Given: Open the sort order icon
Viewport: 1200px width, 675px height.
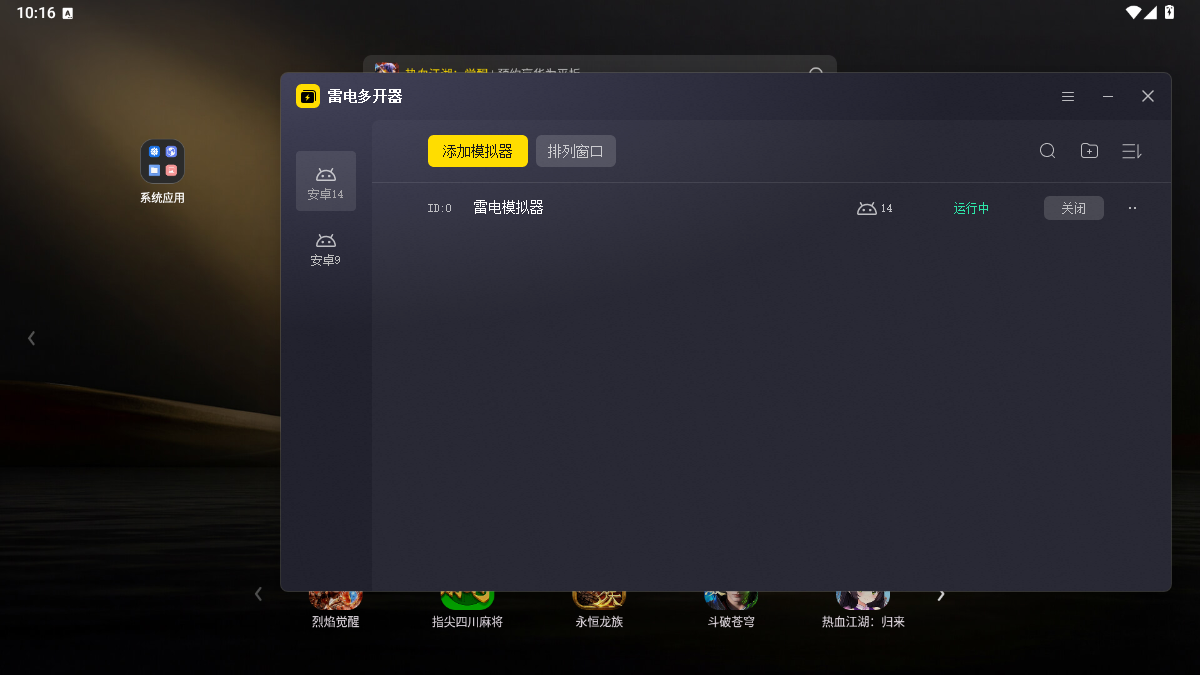Looking at the screenshot, I should tap(1131, 151).
